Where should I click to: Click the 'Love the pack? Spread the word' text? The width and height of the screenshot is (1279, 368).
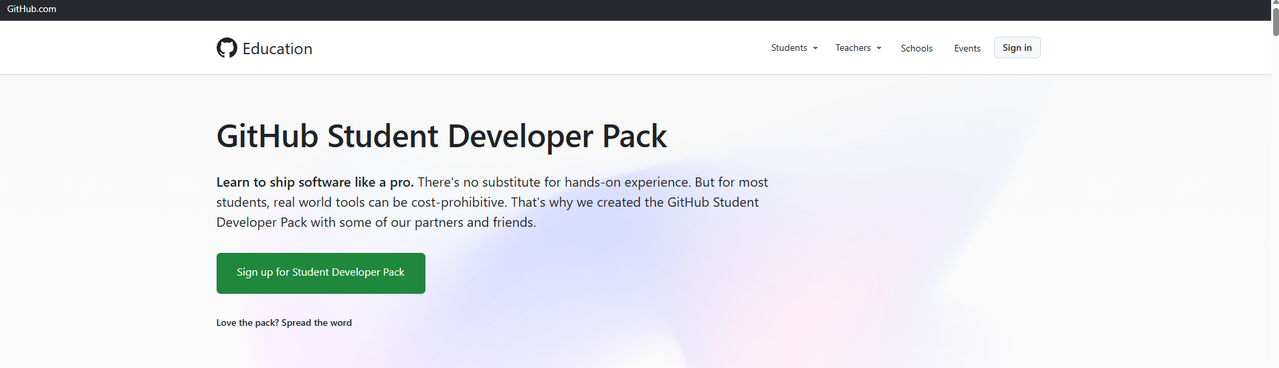point(284,323)
